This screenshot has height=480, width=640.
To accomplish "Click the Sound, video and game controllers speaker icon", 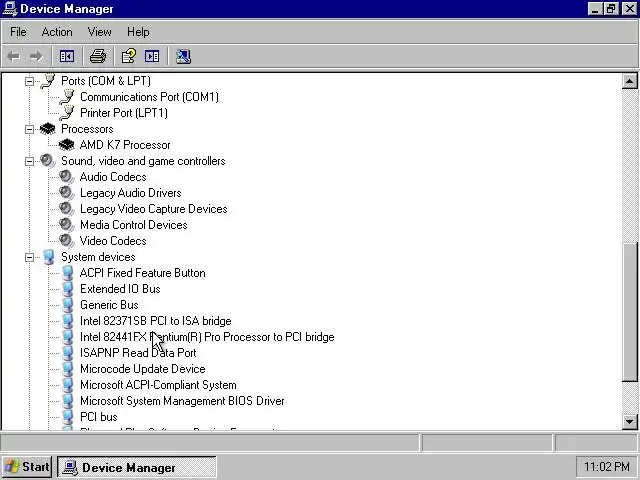I will 48,161.
